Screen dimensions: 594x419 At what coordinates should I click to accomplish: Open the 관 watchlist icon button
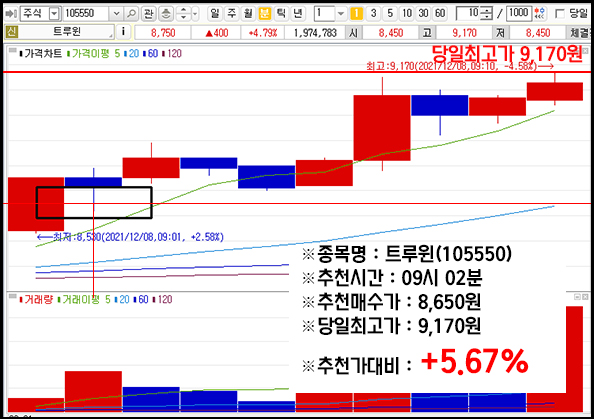(x=149, y=14)
